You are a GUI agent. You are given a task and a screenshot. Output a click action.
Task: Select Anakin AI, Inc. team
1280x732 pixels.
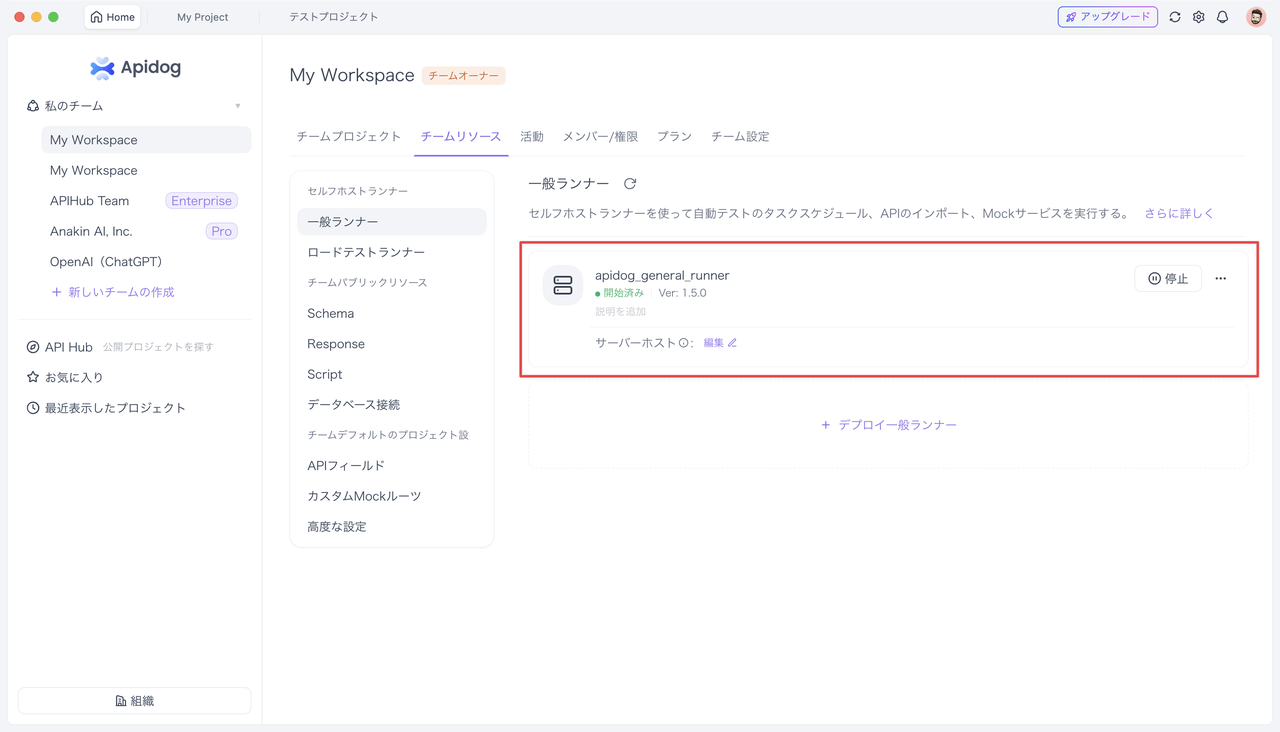pyautogui.click(x=91, y=231)
